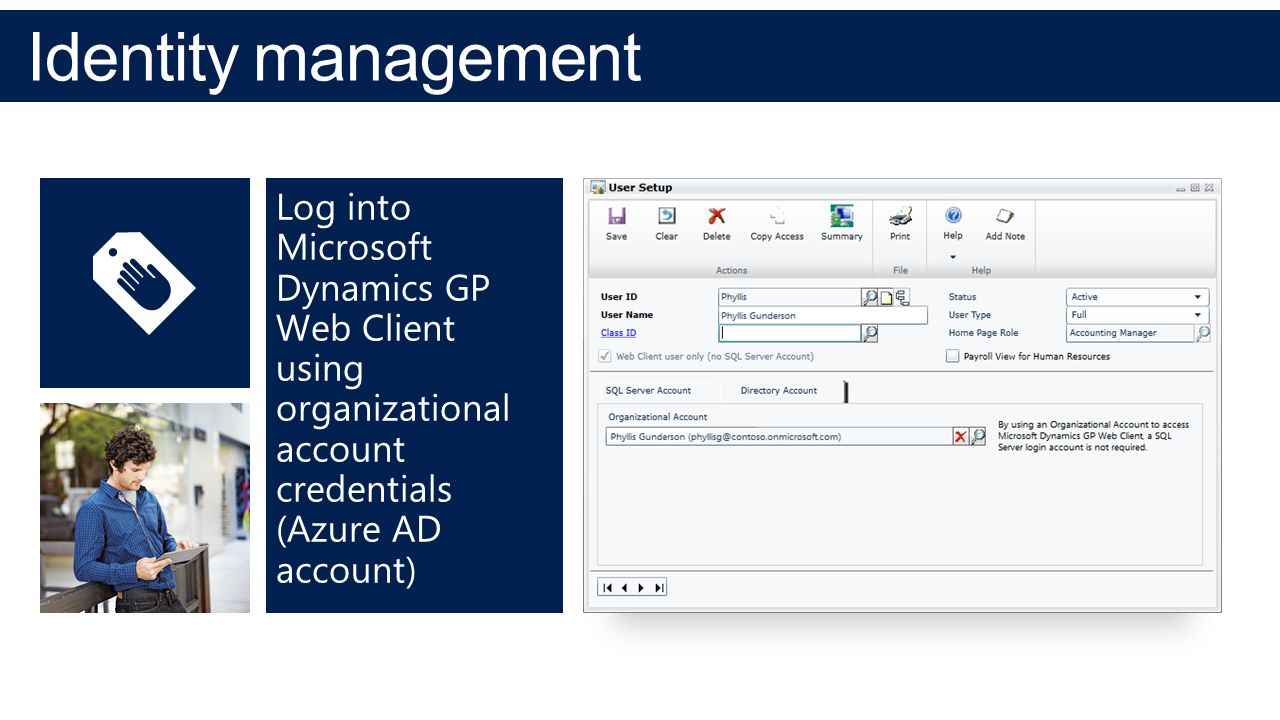
Task: Click the Copy Access toolbar icon
Action: point(777,216)
